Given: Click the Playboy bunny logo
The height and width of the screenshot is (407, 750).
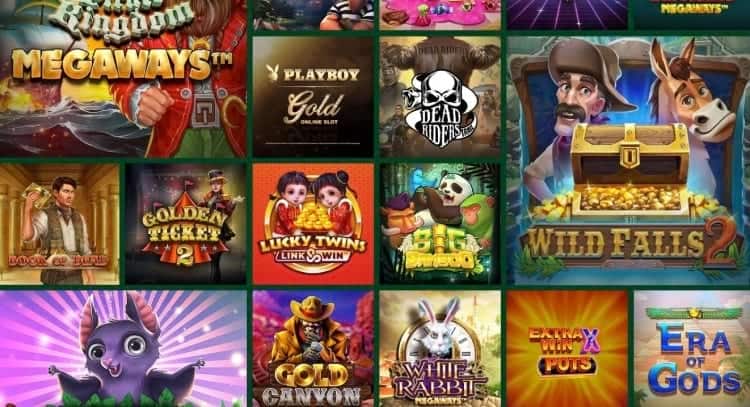Looking at the screenshot, I should pyautogui.click(x=272, y=74).
